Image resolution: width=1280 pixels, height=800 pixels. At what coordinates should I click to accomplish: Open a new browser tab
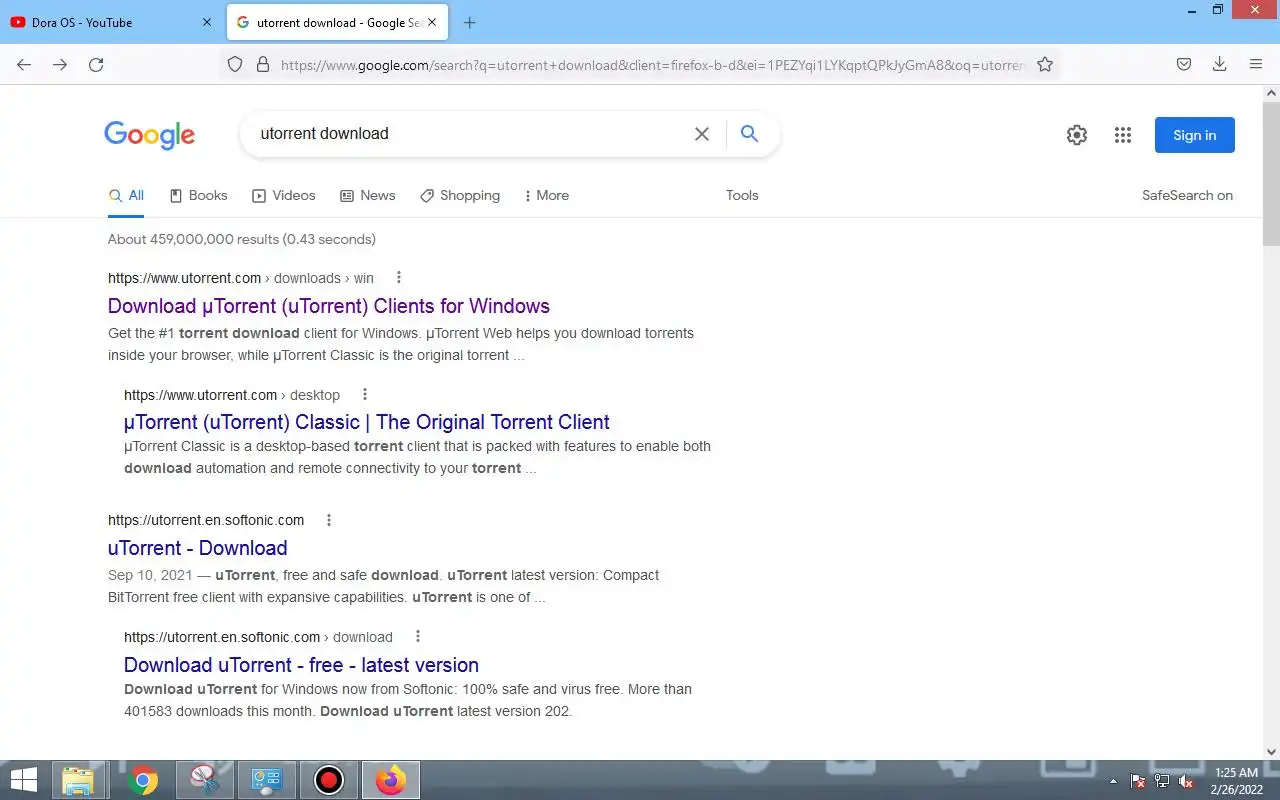(470, 22)
